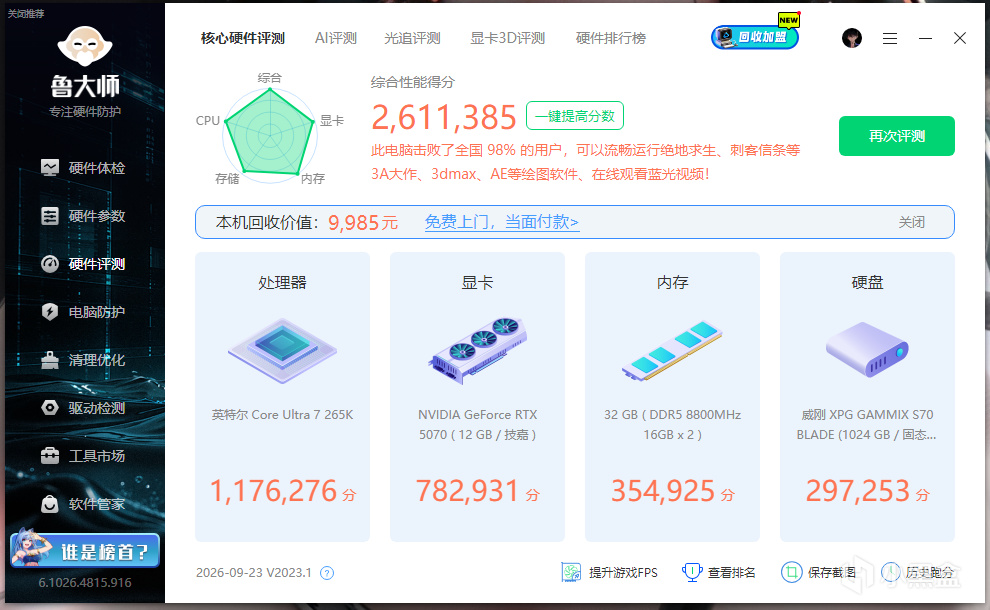Viewport: 990px width, 610px height.
Task: Click total score 2,611,385
Action: pyautogui.click(x=444, y=117)
